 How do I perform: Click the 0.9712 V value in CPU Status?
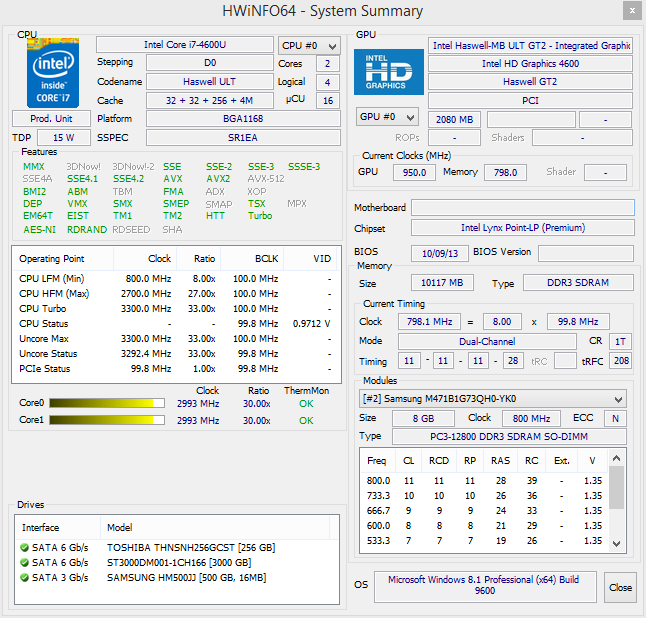click(311, 324)
